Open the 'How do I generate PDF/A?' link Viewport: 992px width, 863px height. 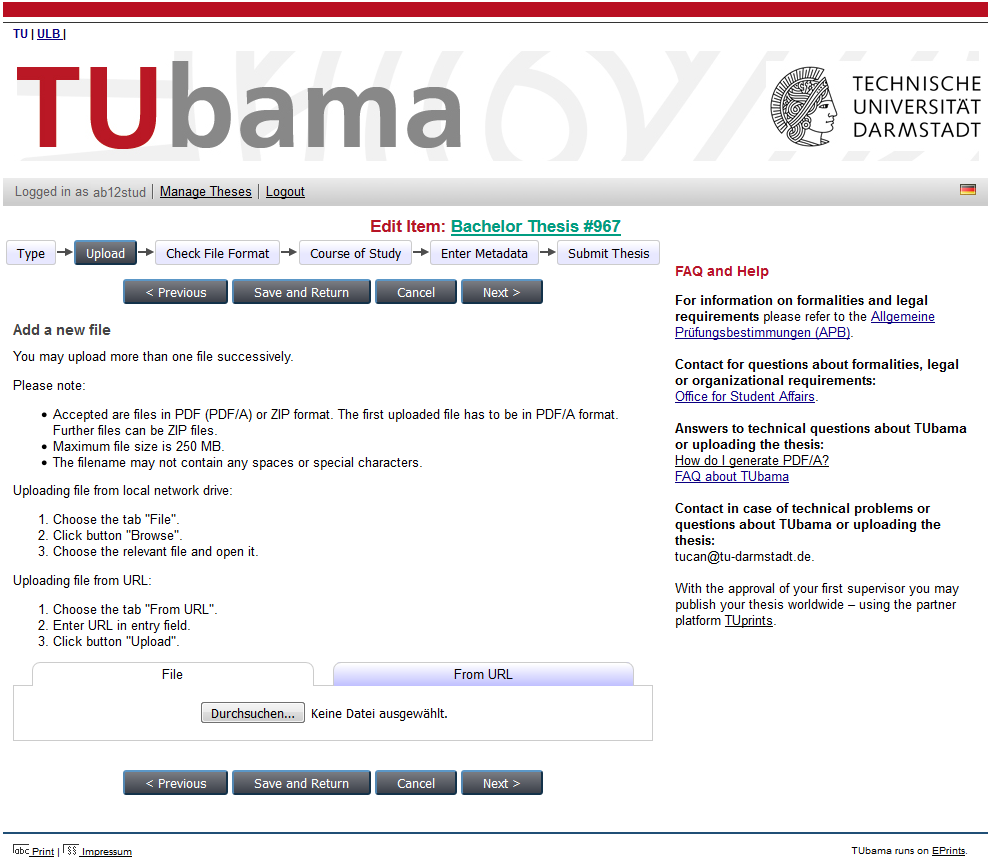point(752,461)
